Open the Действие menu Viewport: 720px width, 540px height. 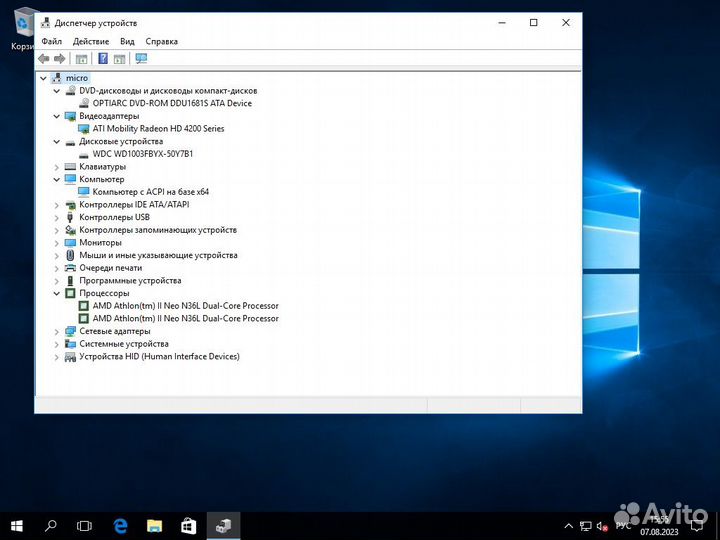91,41
